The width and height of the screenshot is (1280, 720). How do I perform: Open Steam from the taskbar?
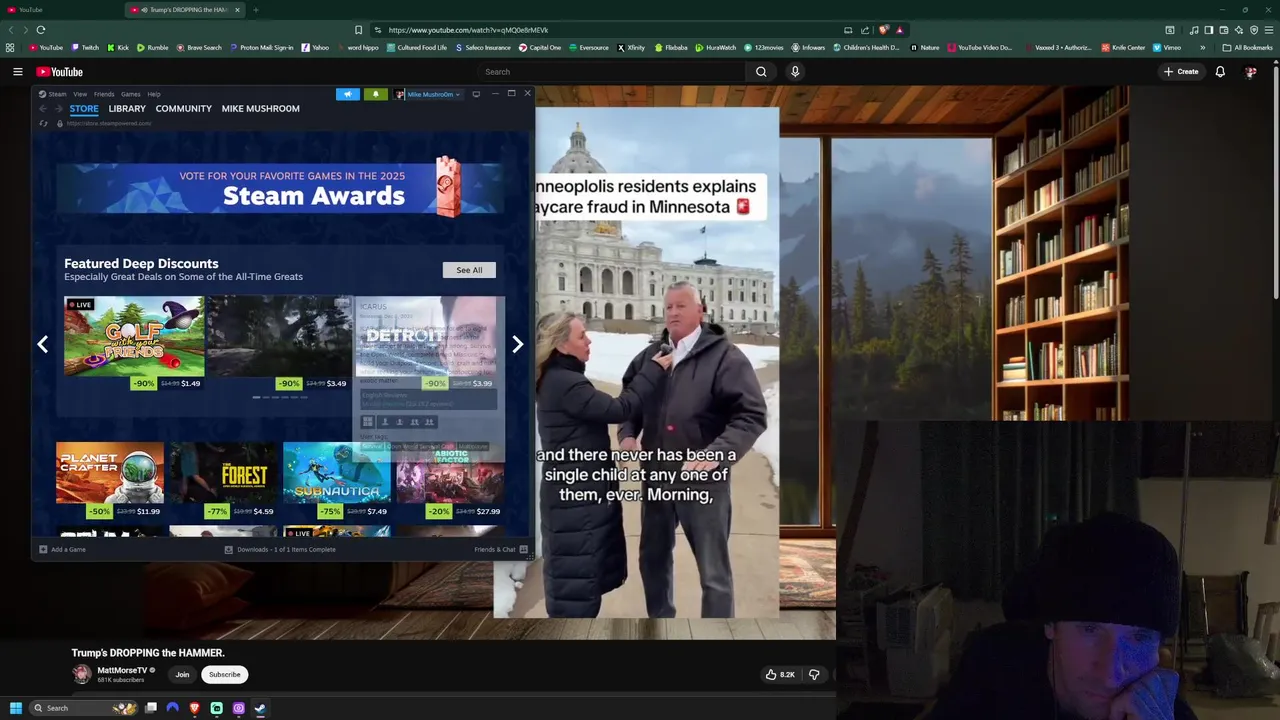pos(260,708)
